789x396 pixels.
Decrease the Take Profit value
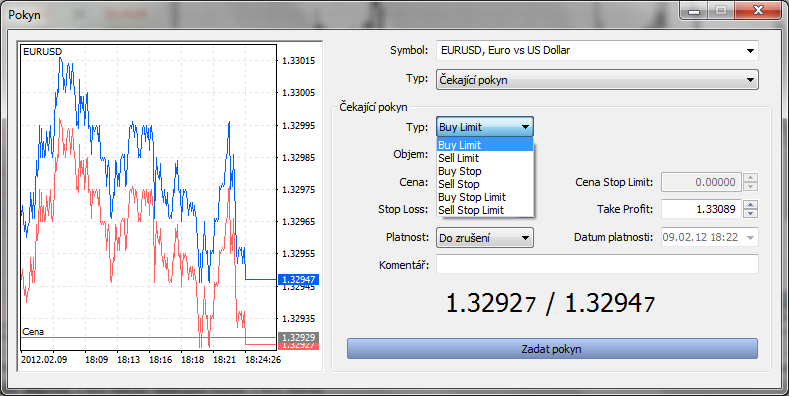coord(751,213)
